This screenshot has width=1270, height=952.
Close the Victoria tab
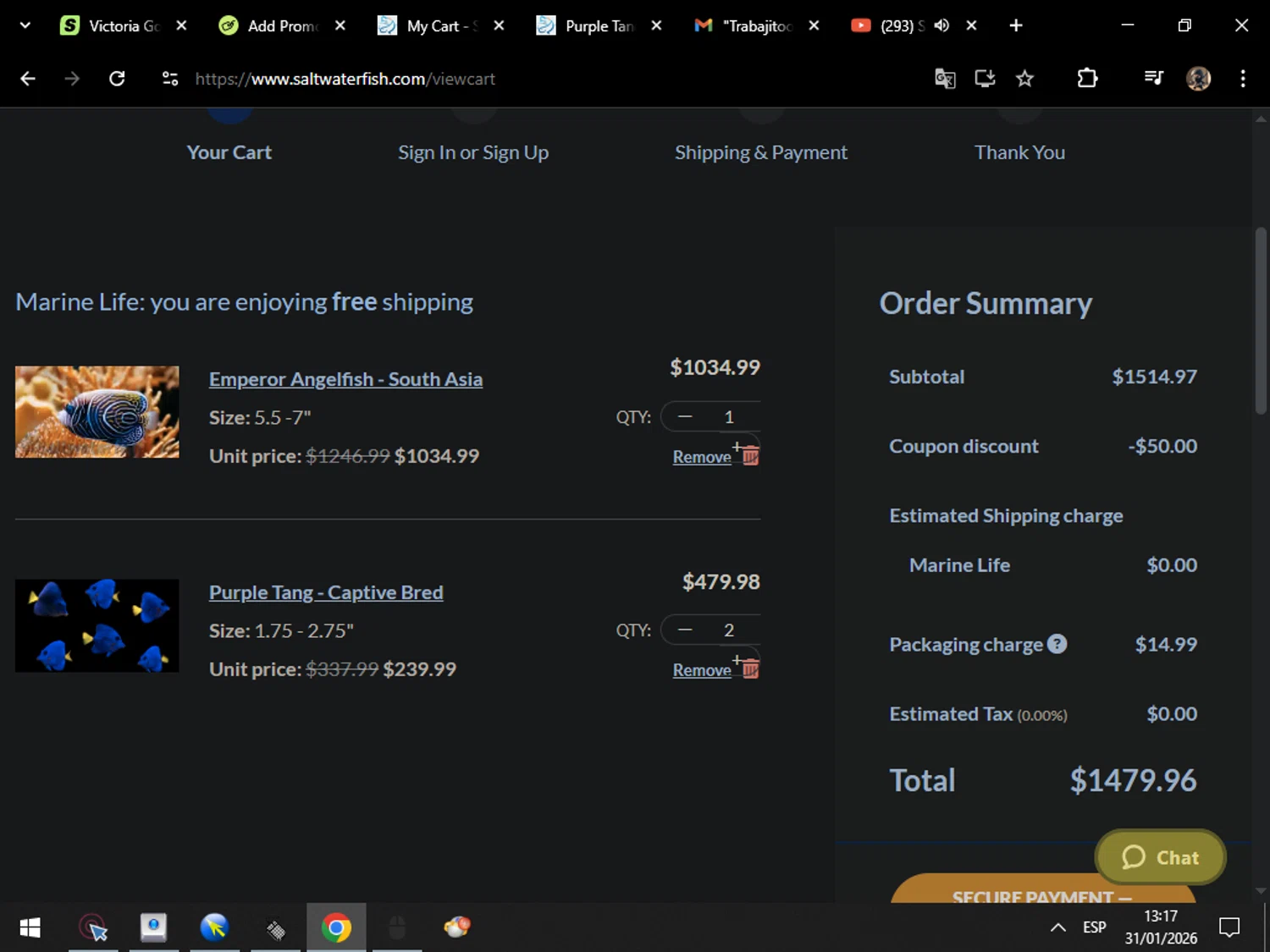point(181,25)
